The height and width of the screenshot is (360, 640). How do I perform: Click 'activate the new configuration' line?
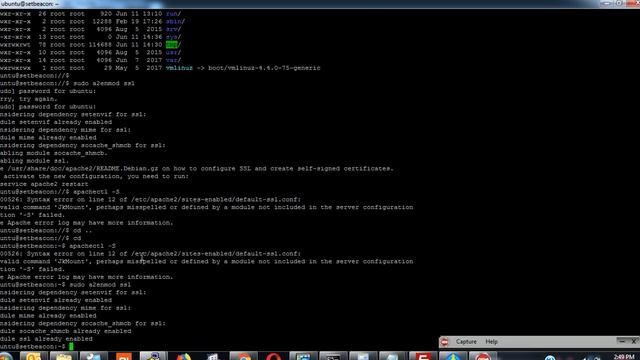[96, 176]
